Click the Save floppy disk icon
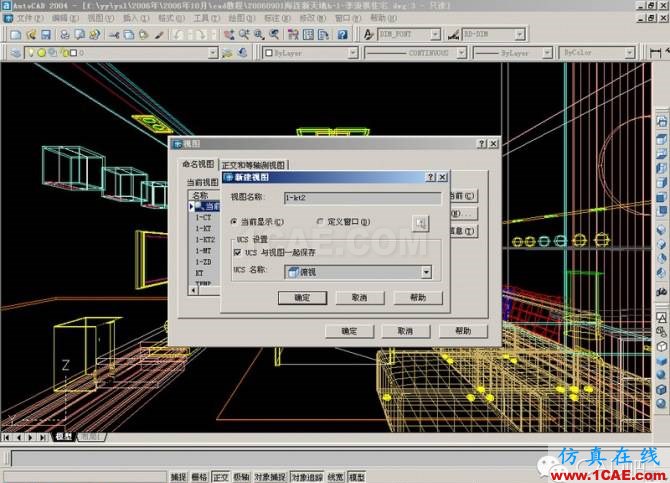Viewport: 670px width, 483px height. coord(46,35)
